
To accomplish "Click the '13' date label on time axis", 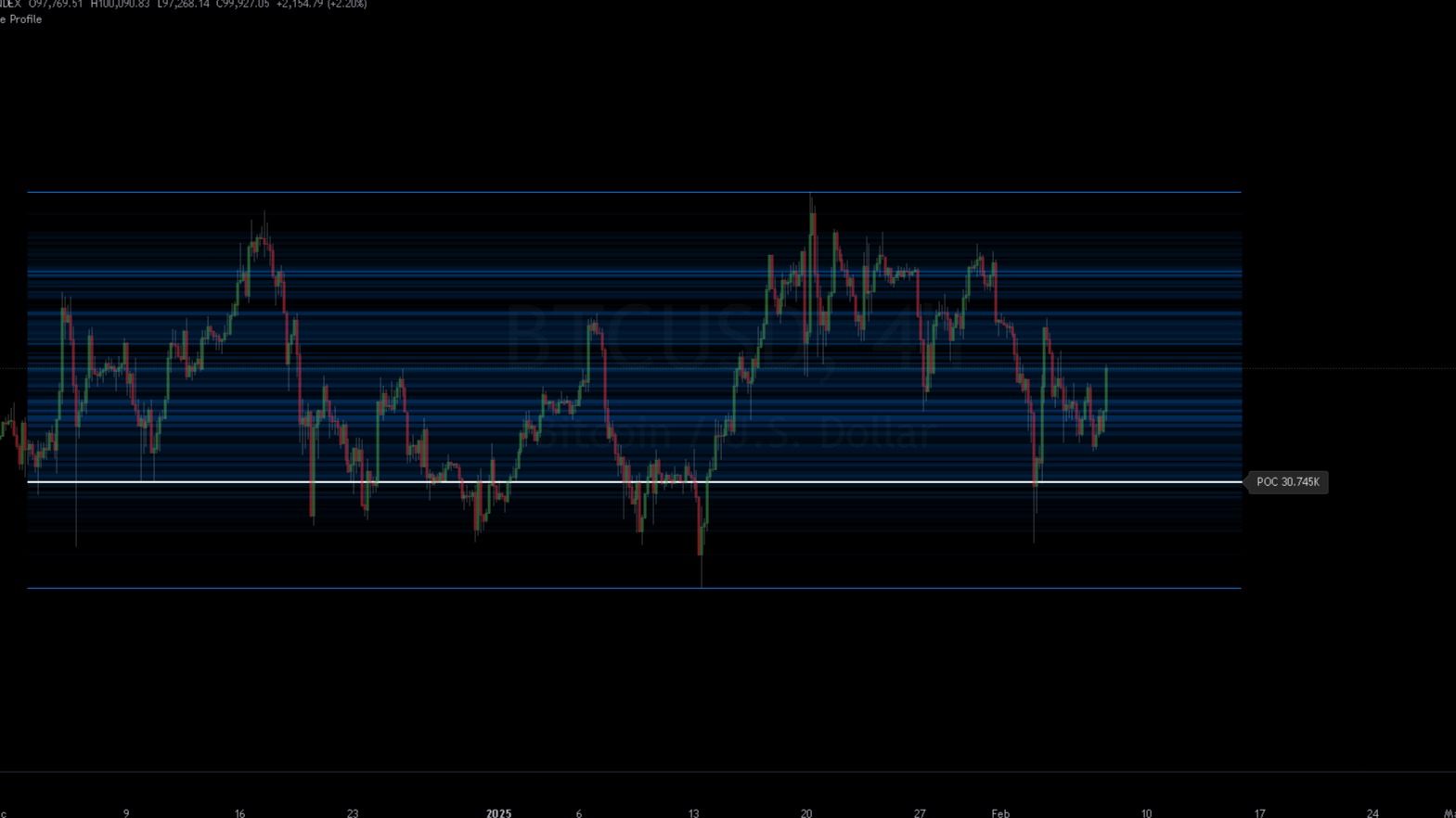I will click(693, 813).
